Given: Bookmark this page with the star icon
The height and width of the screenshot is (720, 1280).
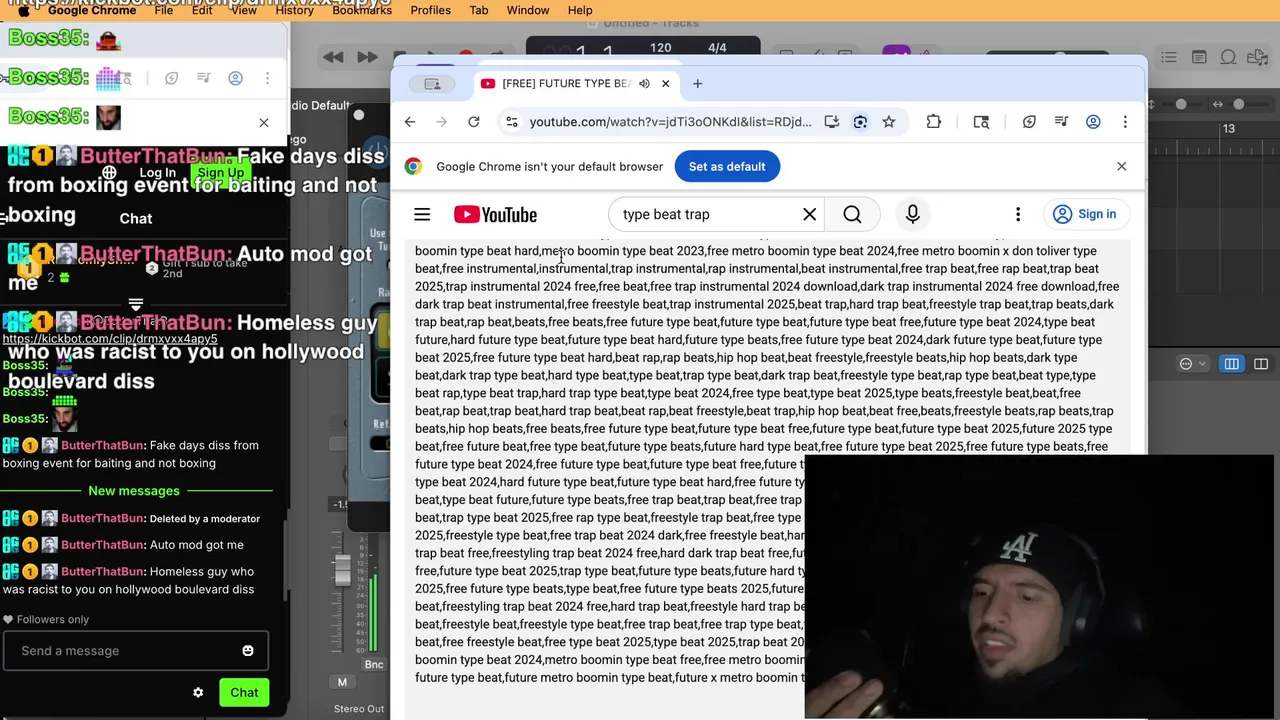Looking at the screenshot, I should (x=888, y=122).
